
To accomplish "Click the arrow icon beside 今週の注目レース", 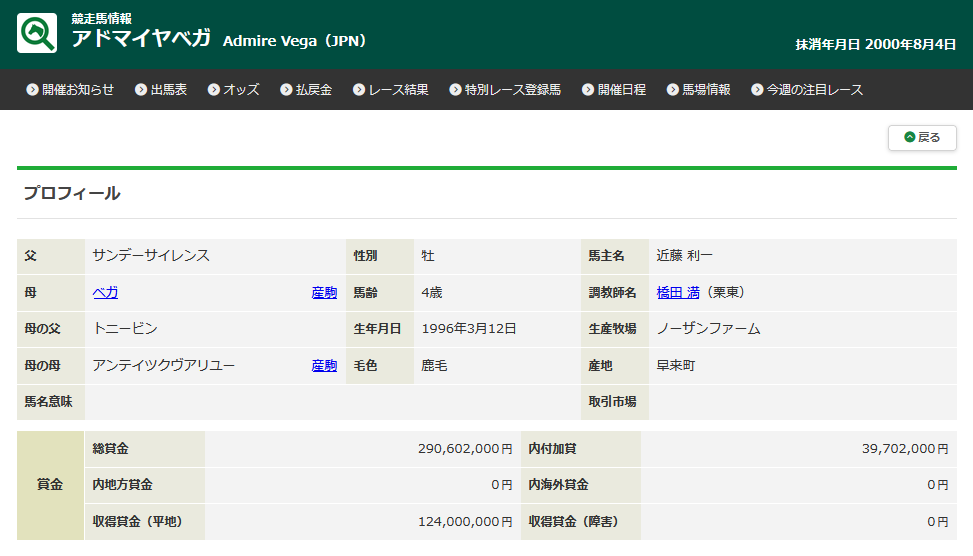I will (x=757, y=89).
